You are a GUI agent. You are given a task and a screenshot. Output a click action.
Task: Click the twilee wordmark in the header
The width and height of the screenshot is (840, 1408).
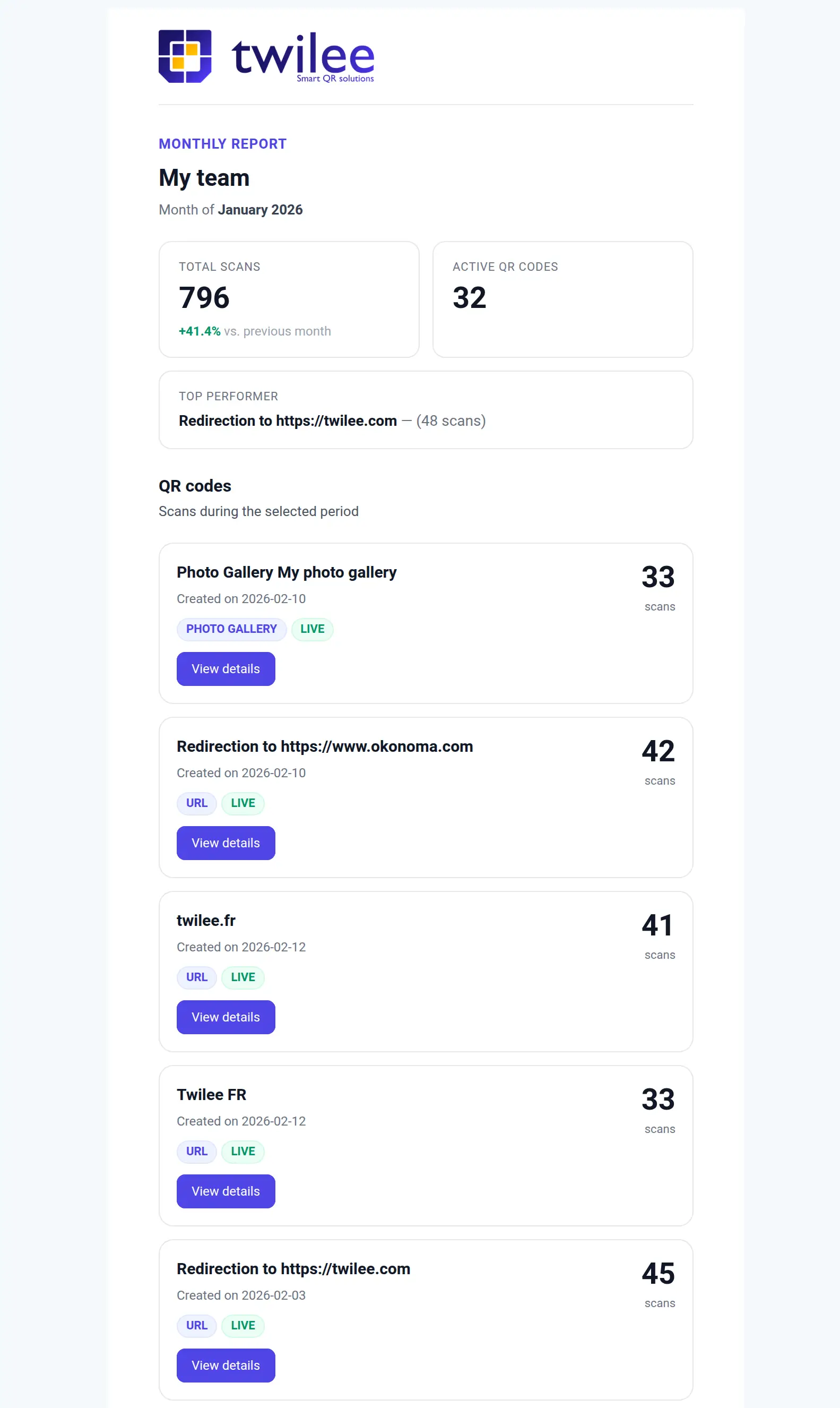303,56
